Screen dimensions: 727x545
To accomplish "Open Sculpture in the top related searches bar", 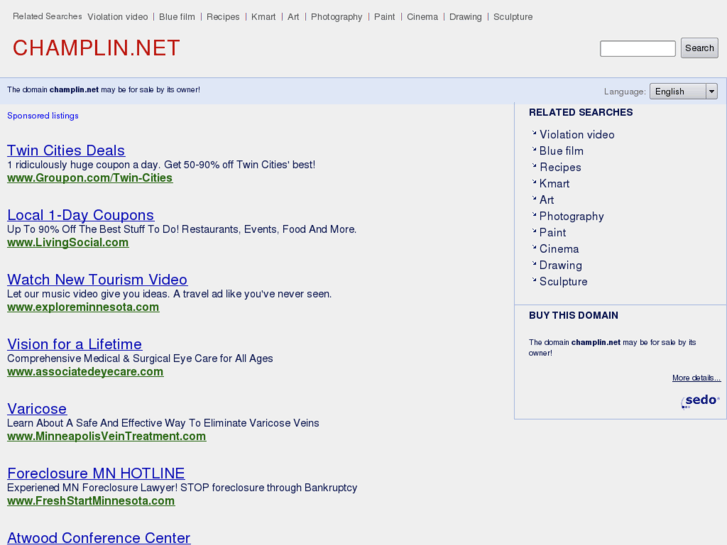I will (513, 17).
